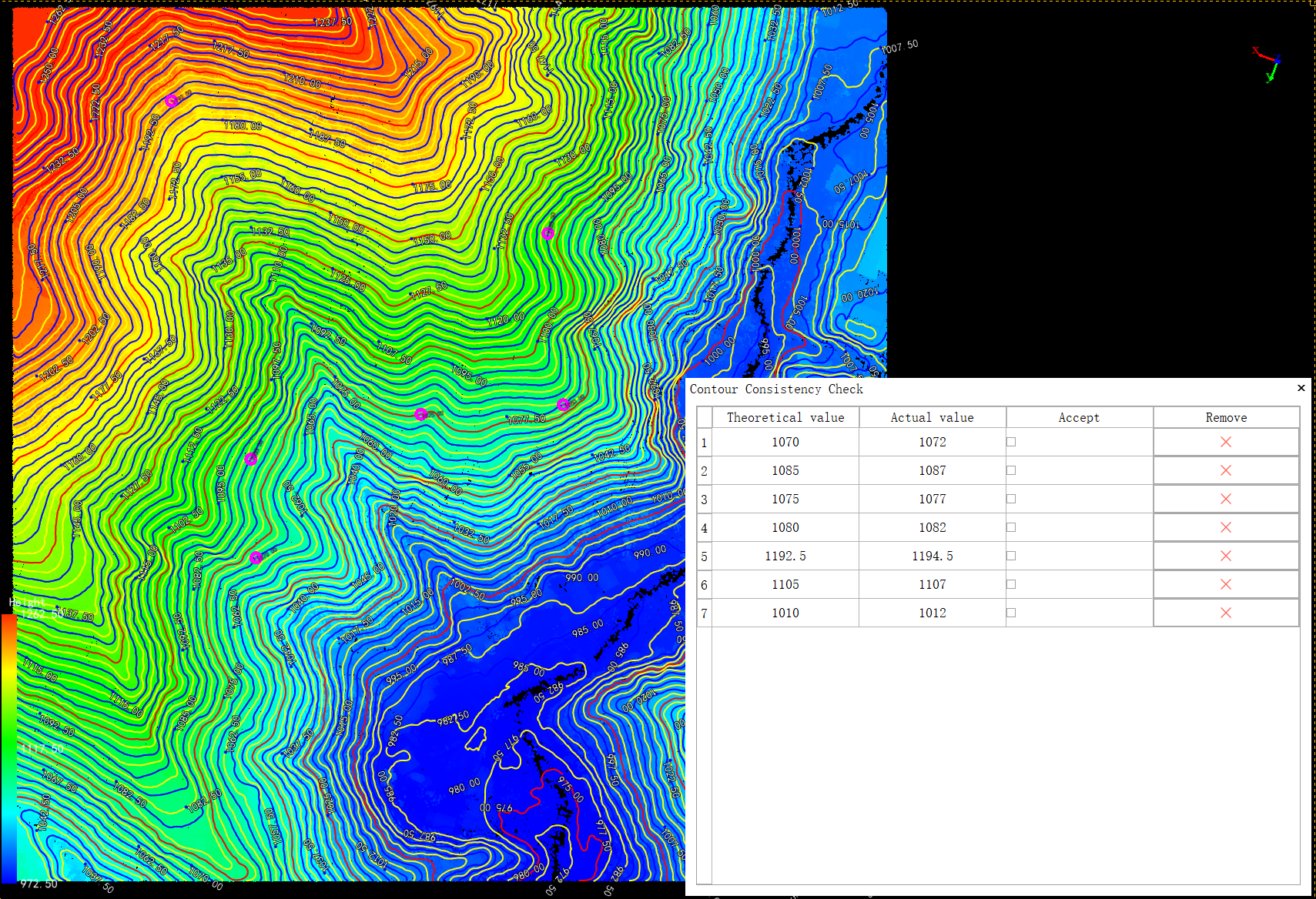
Task: Select row header number 1
Action: tap(704, 443)
